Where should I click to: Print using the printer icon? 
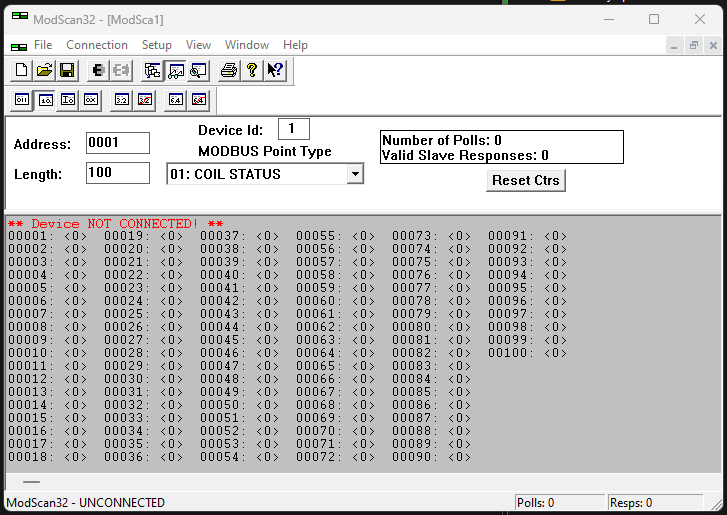tap(229, 71)
